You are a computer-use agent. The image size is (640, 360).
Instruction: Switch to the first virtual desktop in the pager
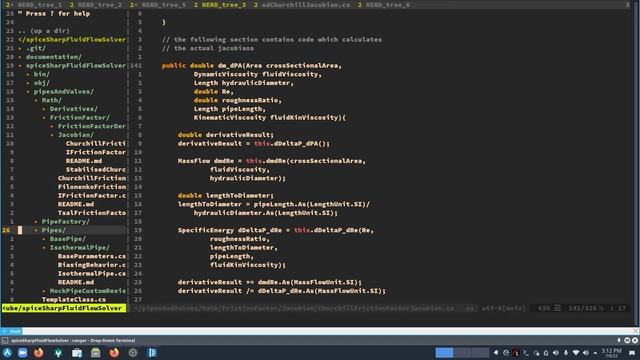pos(444,353)
